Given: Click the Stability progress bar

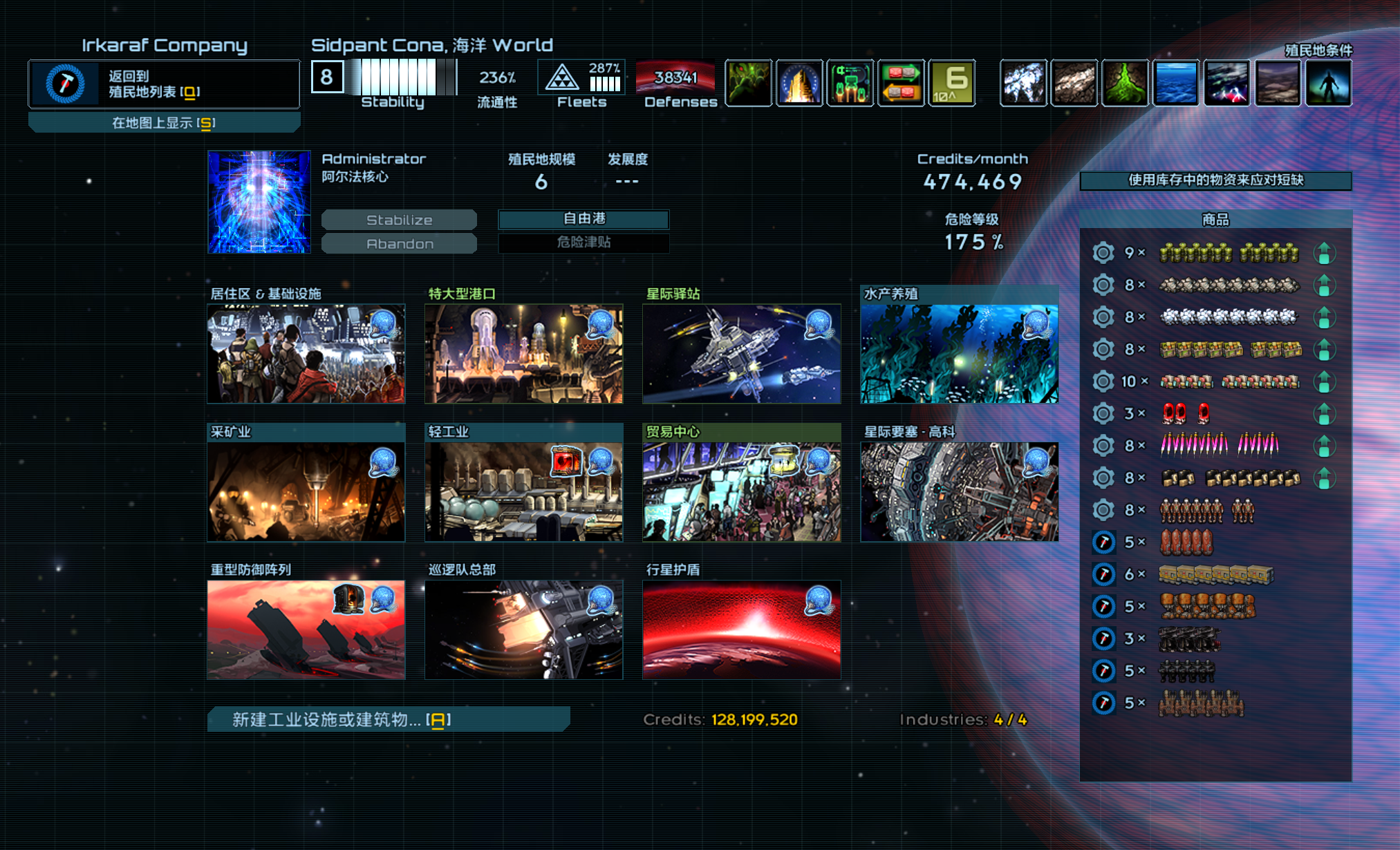Looking at the screenshot, I should tap(402, 77).
